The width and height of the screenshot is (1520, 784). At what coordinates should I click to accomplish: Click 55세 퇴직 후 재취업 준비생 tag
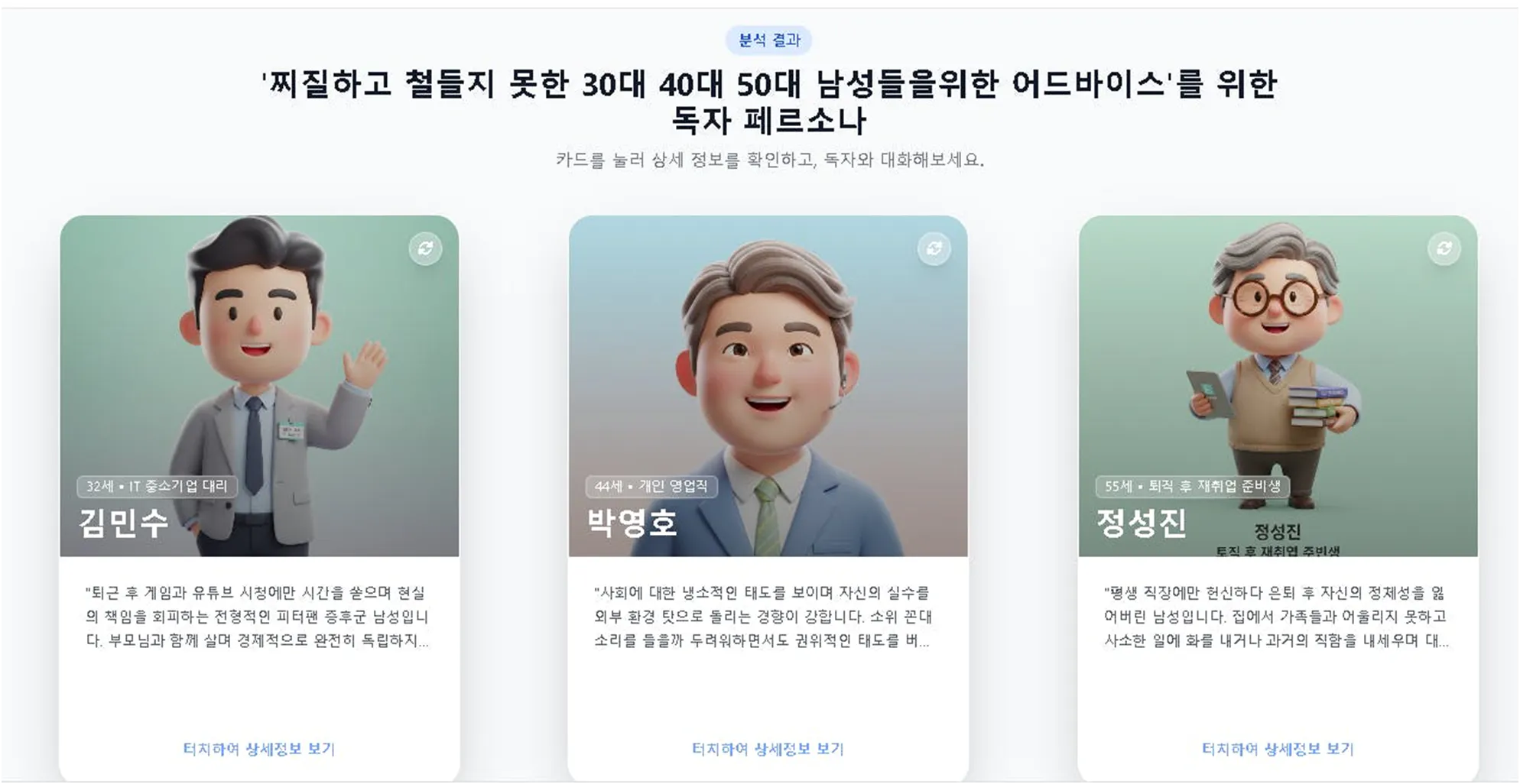point(1193,486)
